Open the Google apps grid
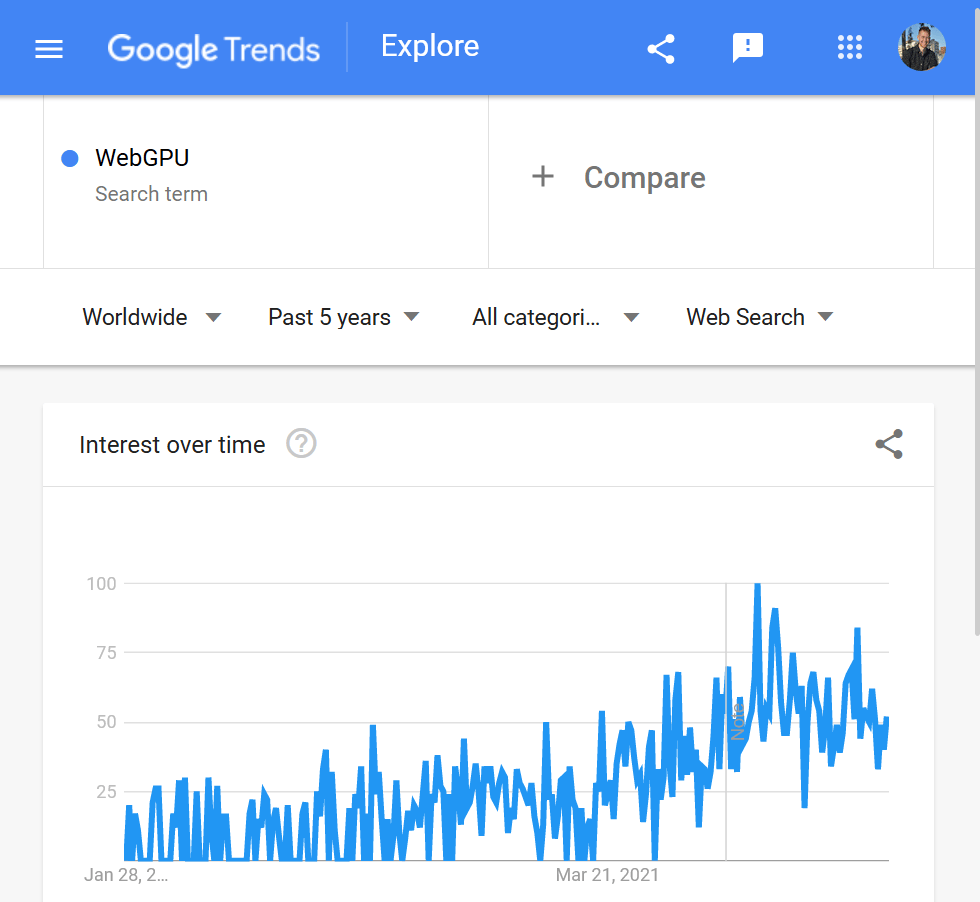Screen dimensions: 980x902 click(849, 48)
